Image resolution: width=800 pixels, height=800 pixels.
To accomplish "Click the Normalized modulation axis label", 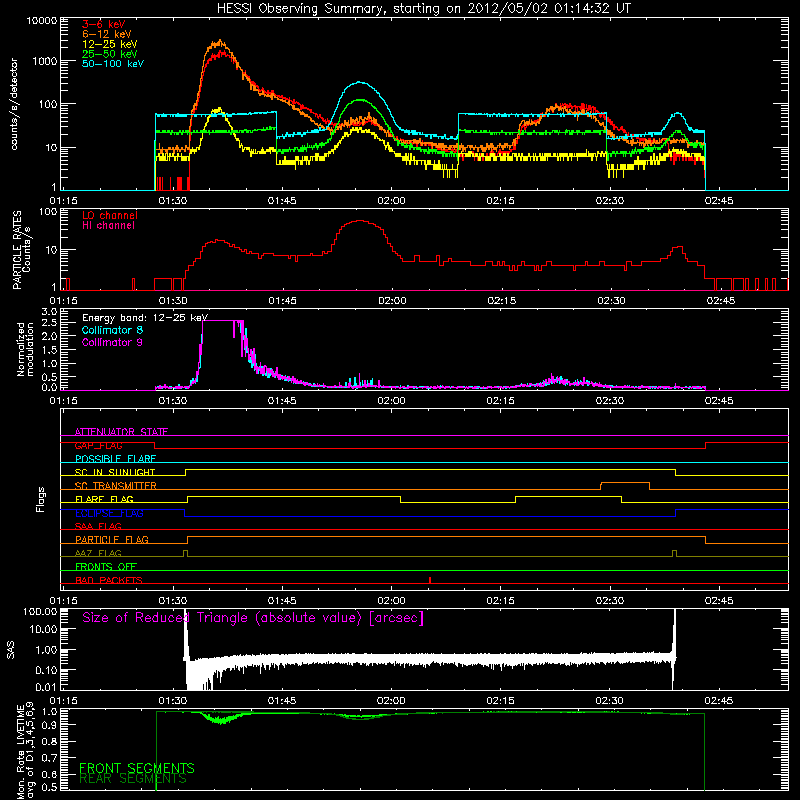I will point(25,349).
